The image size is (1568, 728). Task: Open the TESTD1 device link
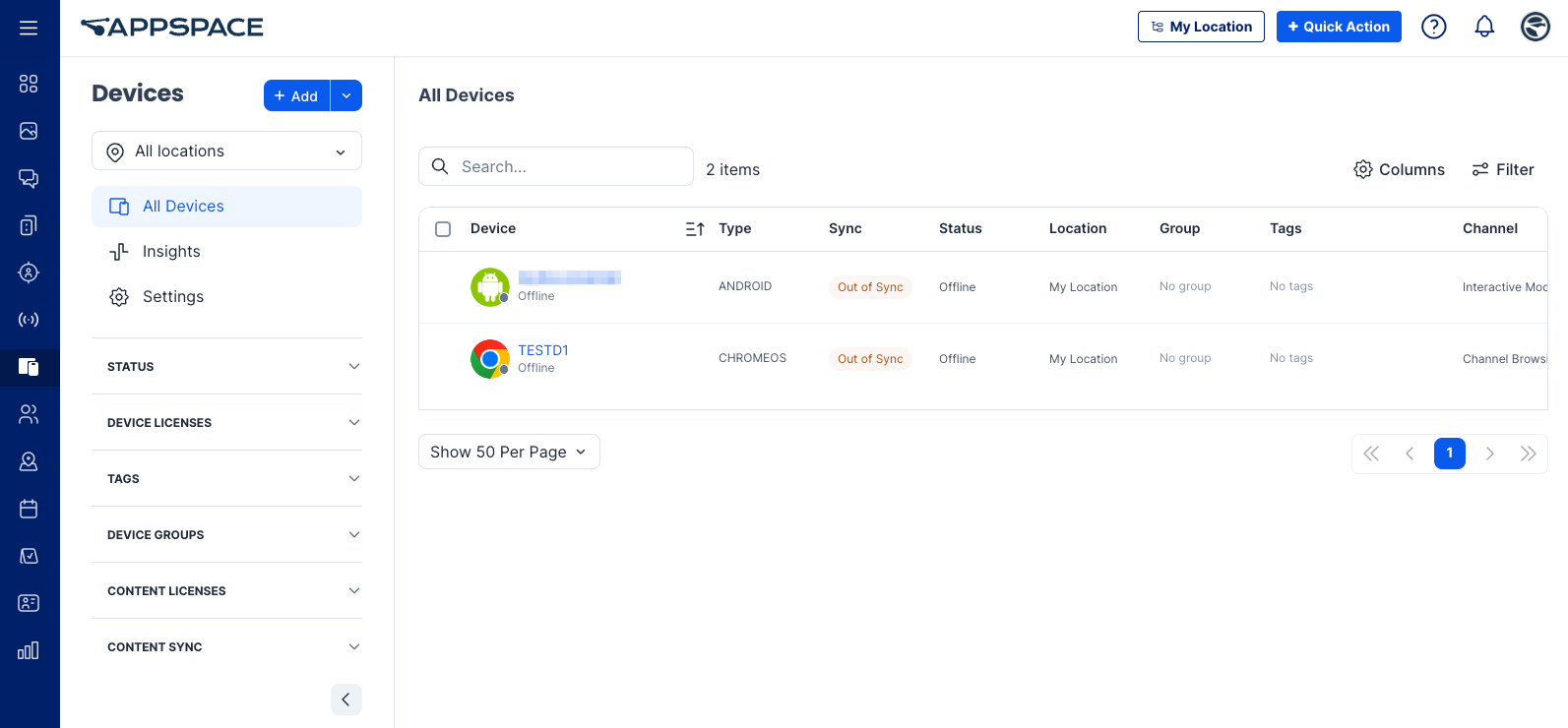pyautogui.click(x=543, y=350)
